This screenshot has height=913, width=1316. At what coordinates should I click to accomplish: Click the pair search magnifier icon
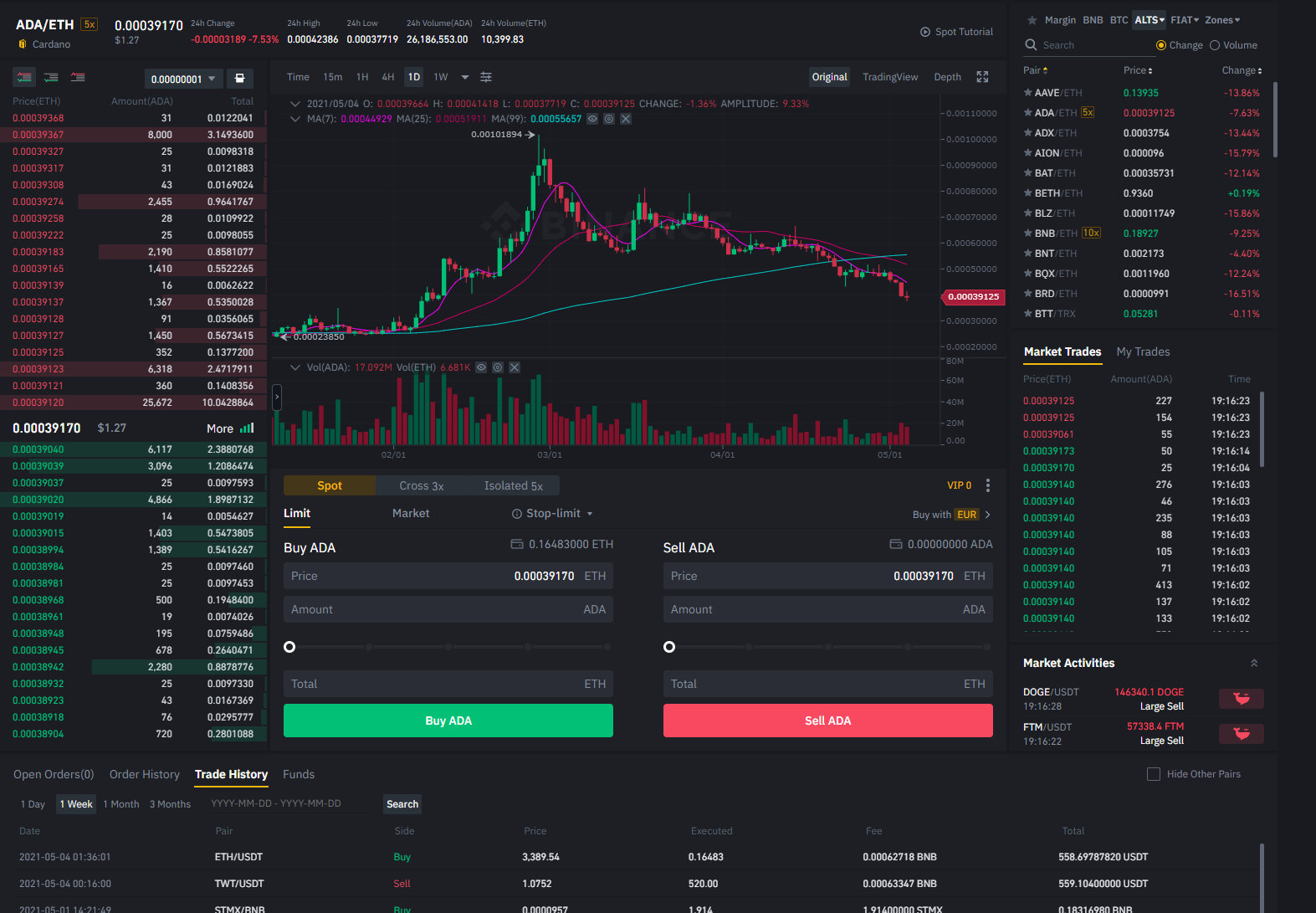click(1031, 45)
